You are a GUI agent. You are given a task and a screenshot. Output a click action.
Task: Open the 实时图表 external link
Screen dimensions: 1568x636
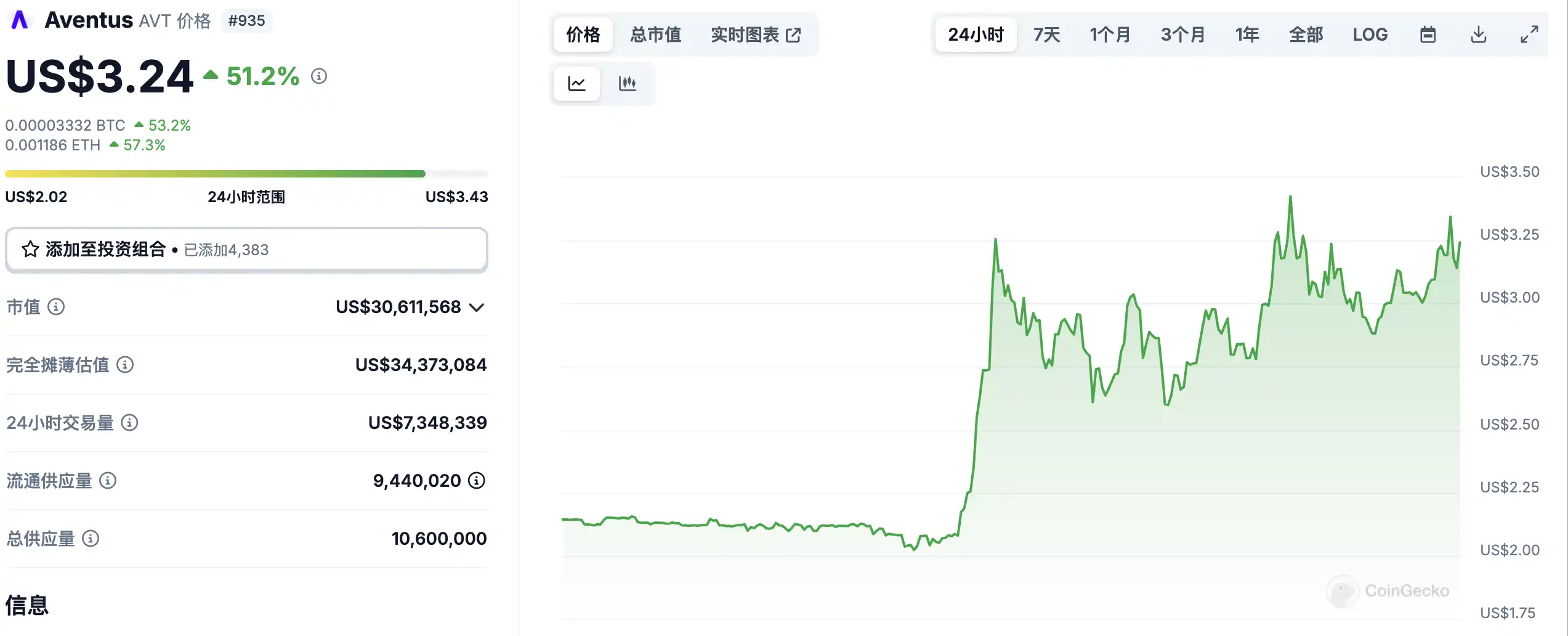pyautogui.click(x=755, y=35)
